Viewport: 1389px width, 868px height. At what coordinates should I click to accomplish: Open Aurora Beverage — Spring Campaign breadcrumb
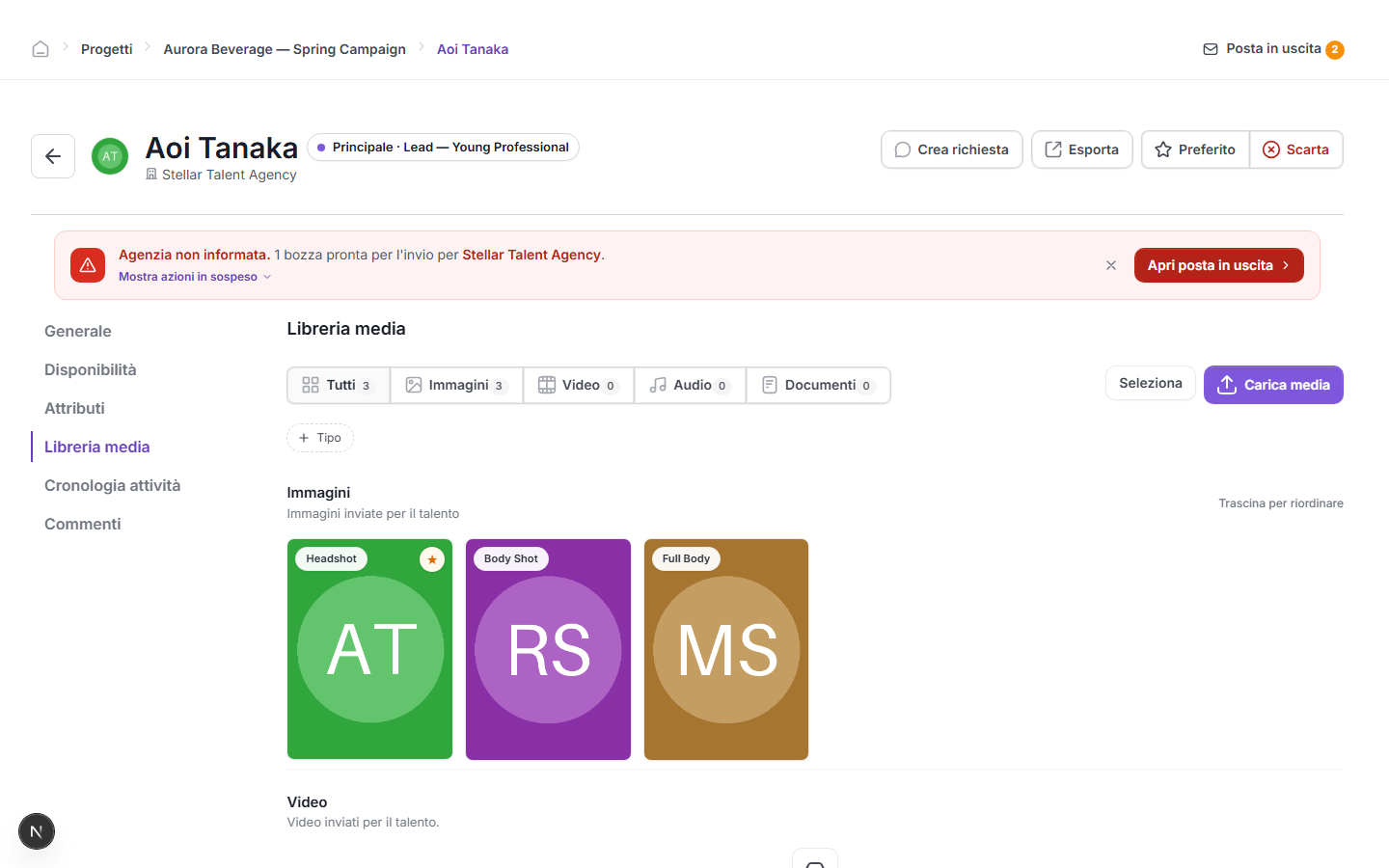[x=285, y=49]
